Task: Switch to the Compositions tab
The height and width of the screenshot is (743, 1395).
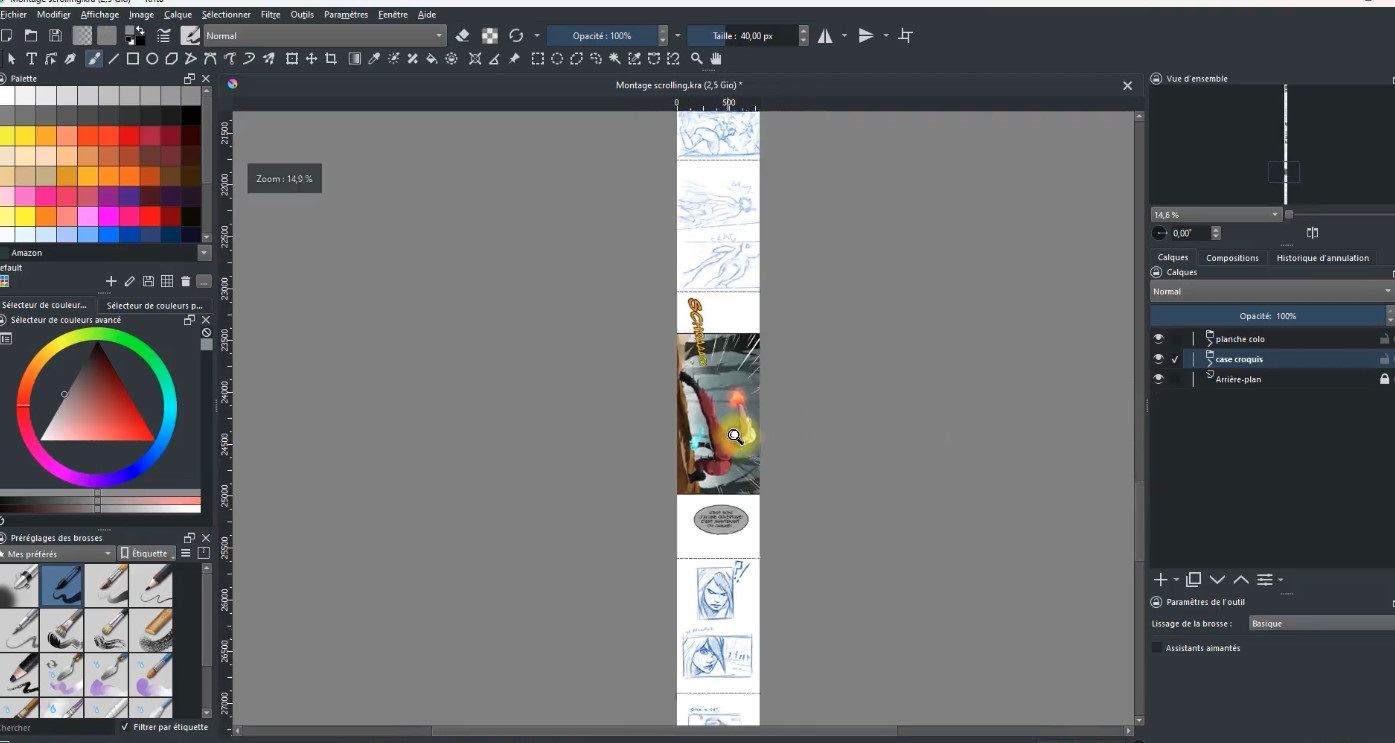Action: click(x=1232, y=257)
